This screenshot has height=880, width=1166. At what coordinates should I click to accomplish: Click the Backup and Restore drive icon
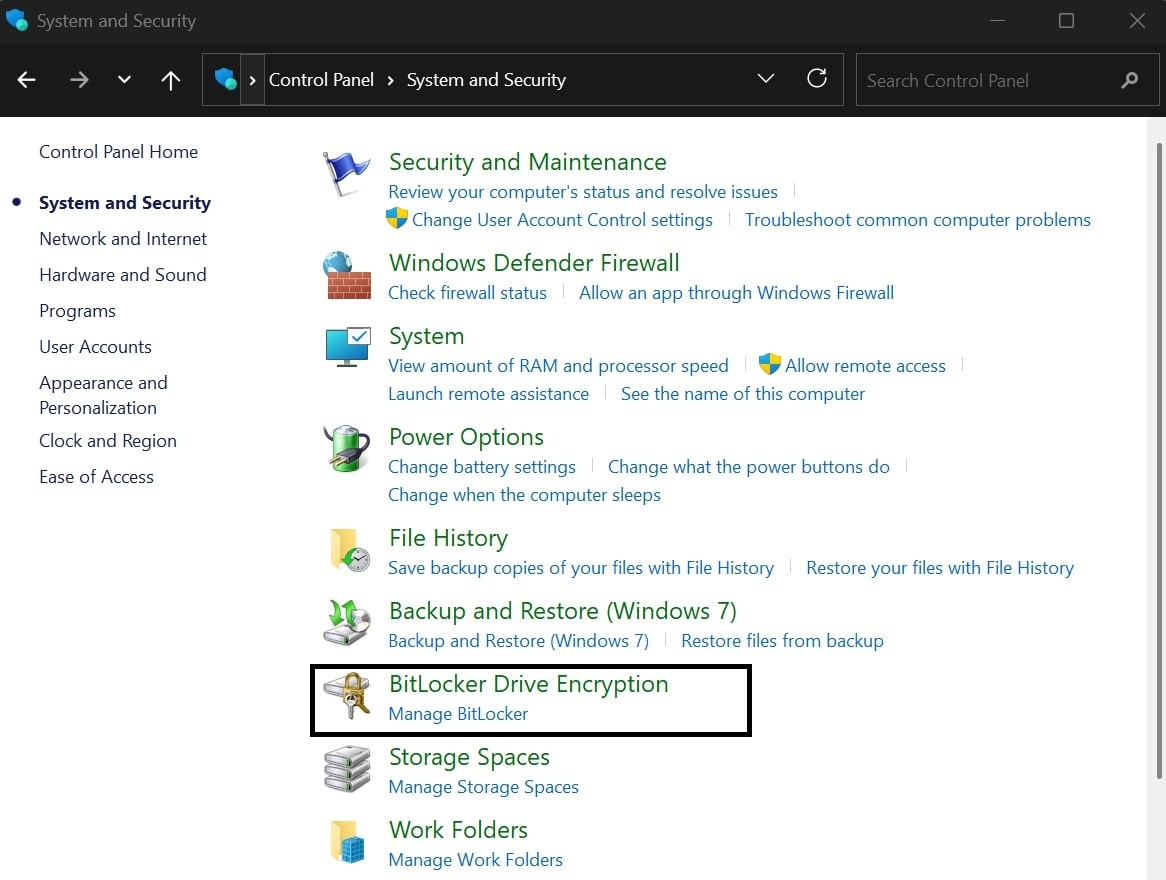coord(347,624)
